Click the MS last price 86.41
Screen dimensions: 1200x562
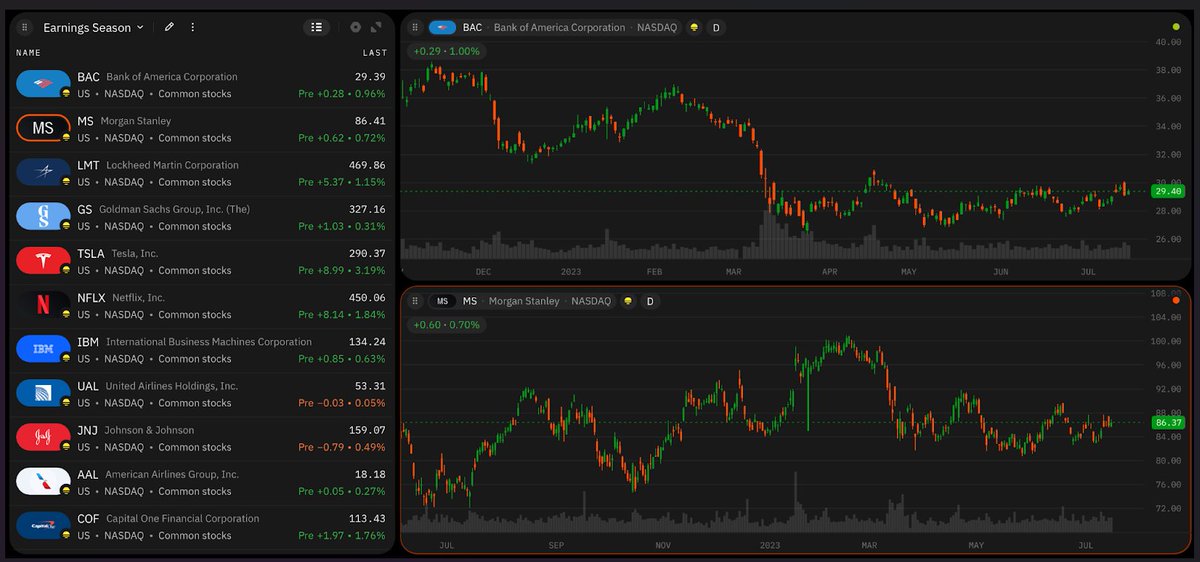click(x=370, y=121)
